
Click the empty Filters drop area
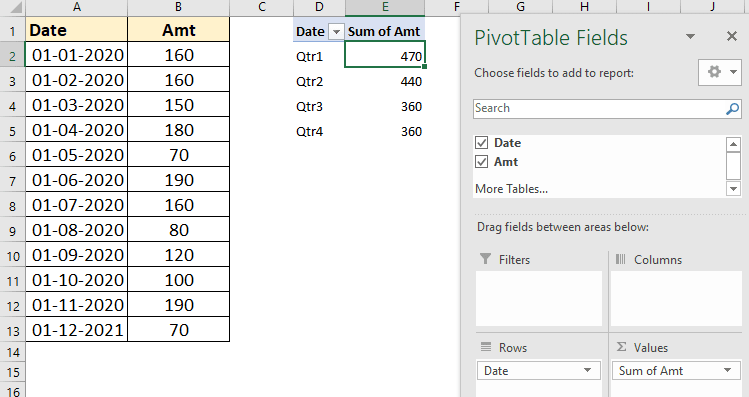click(539, 298)
